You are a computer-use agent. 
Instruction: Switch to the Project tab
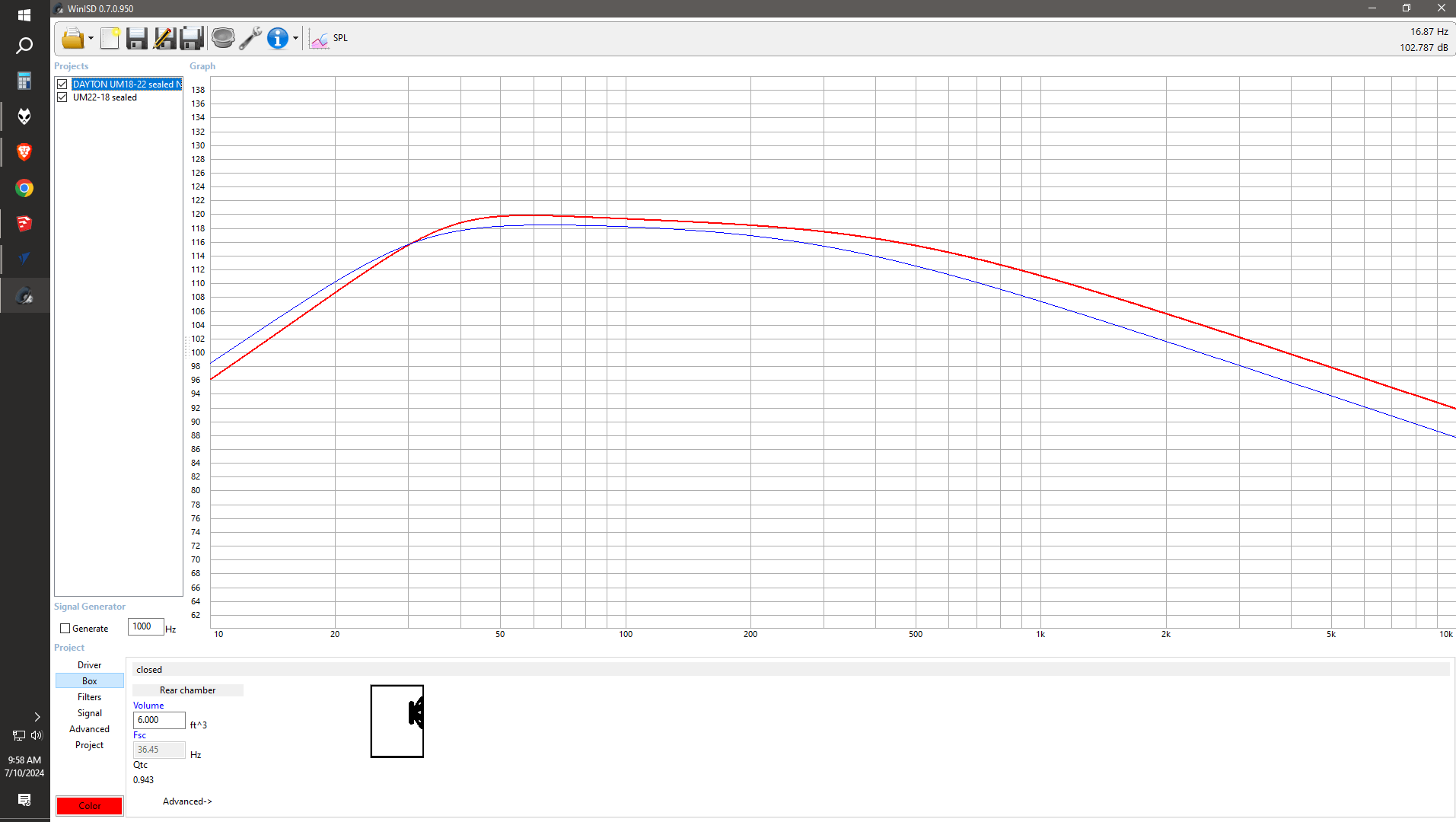pos(90,745)
